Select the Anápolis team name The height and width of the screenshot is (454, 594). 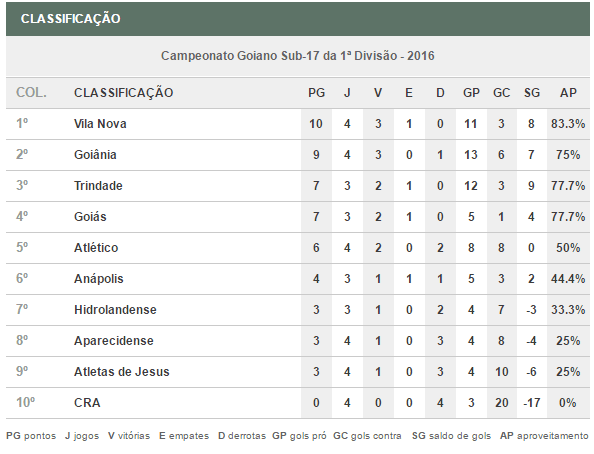pos(99,279)
